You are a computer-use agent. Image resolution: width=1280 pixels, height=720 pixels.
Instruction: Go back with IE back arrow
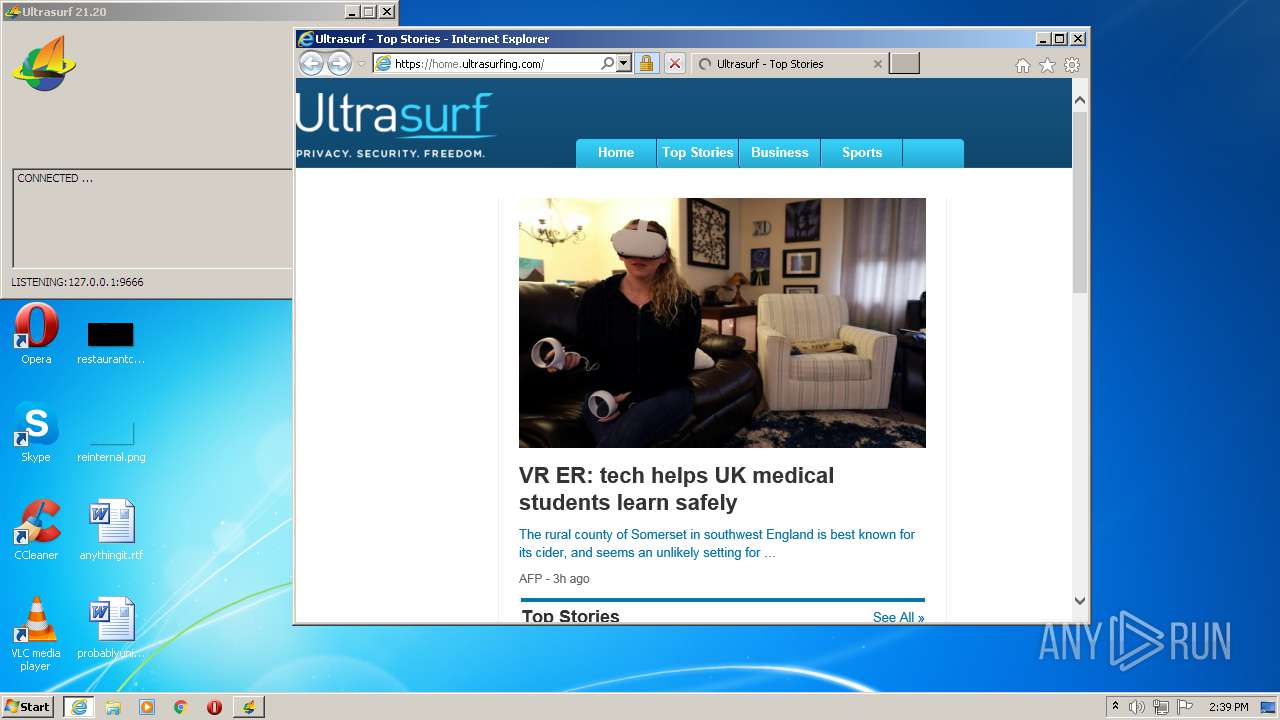[312, 64]
